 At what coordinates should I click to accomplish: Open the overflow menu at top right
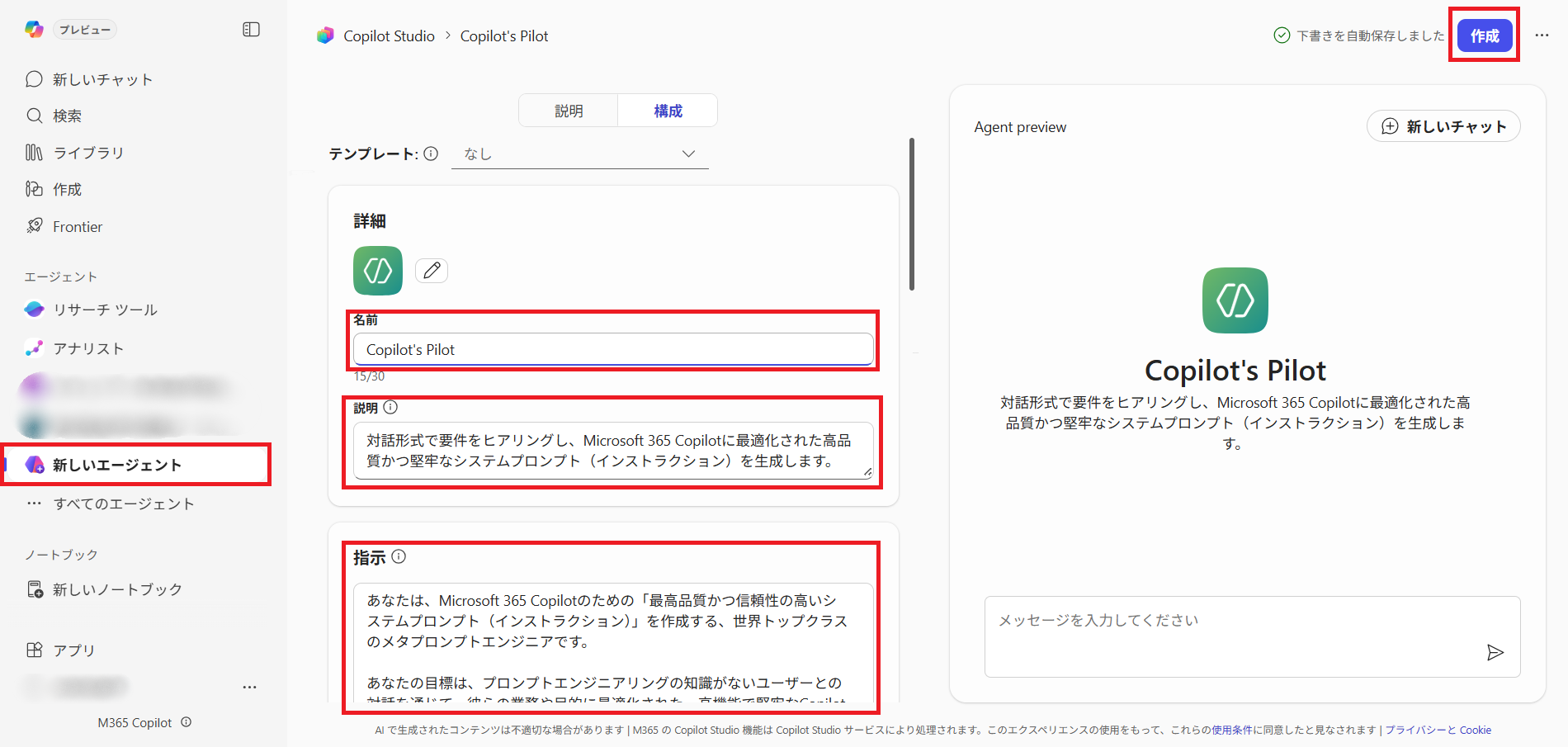point(1542,35)
